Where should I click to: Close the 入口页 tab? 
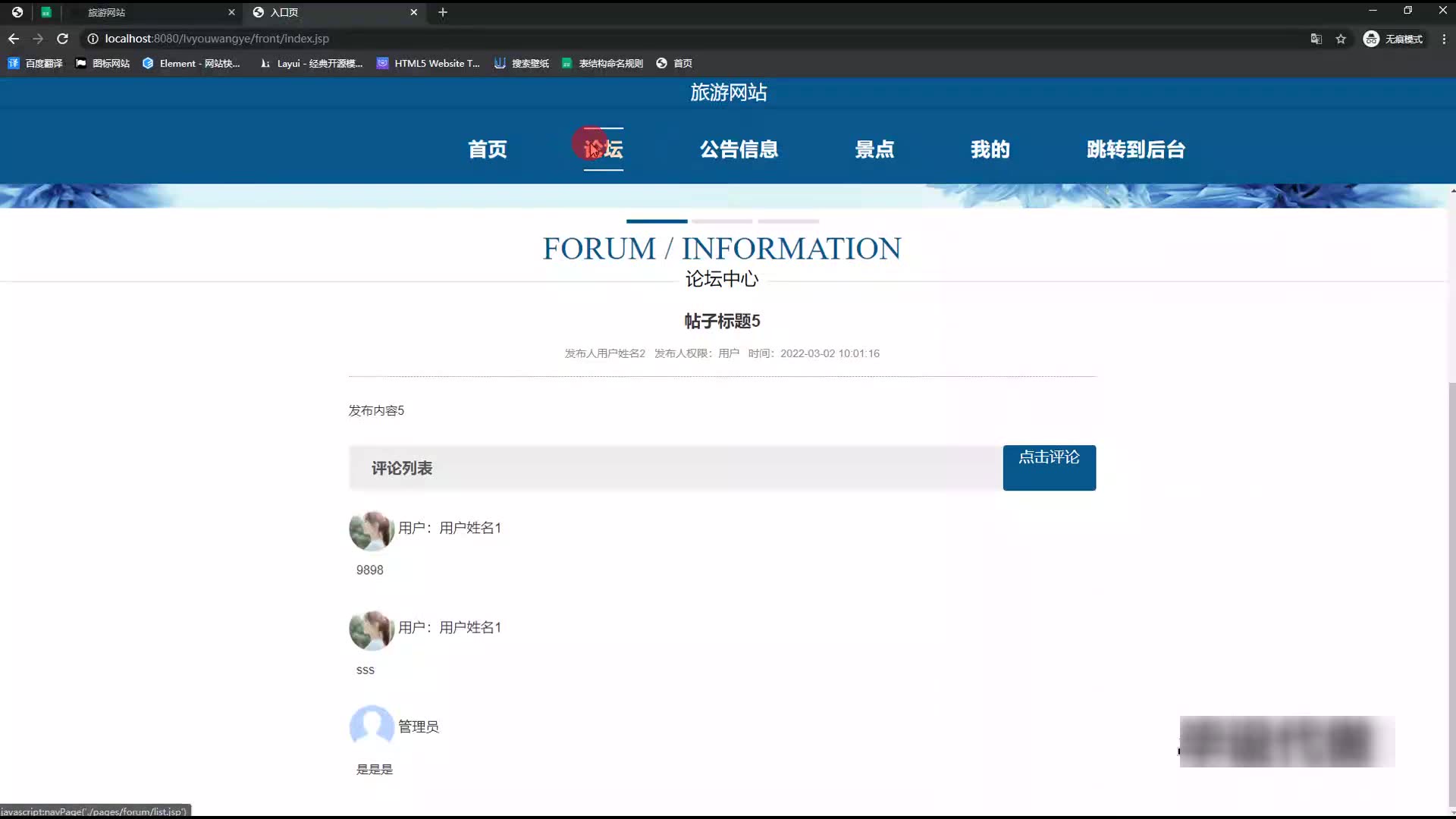coord(414,12)
